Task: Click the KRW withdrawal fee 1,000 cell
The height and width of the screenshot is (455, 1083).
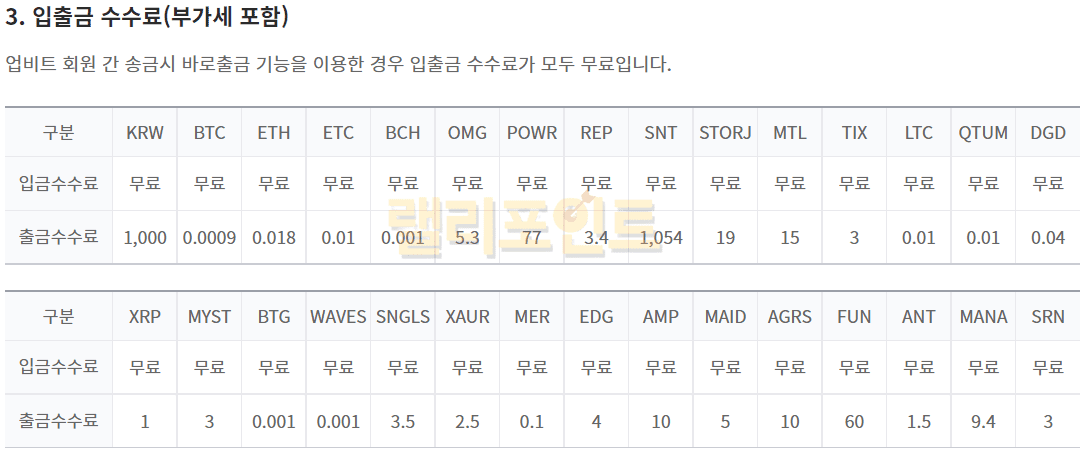Action: point(145,238)
